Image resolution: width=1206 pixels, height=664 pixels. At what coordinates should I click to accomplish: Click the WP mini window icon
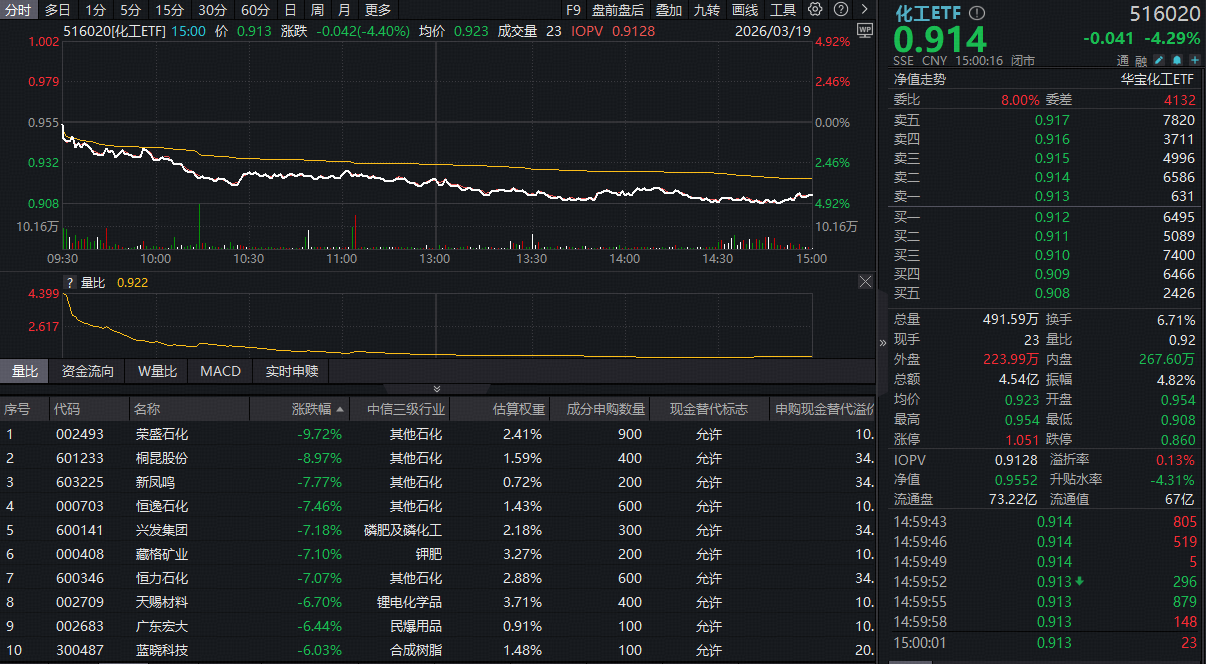coord(865,30)
